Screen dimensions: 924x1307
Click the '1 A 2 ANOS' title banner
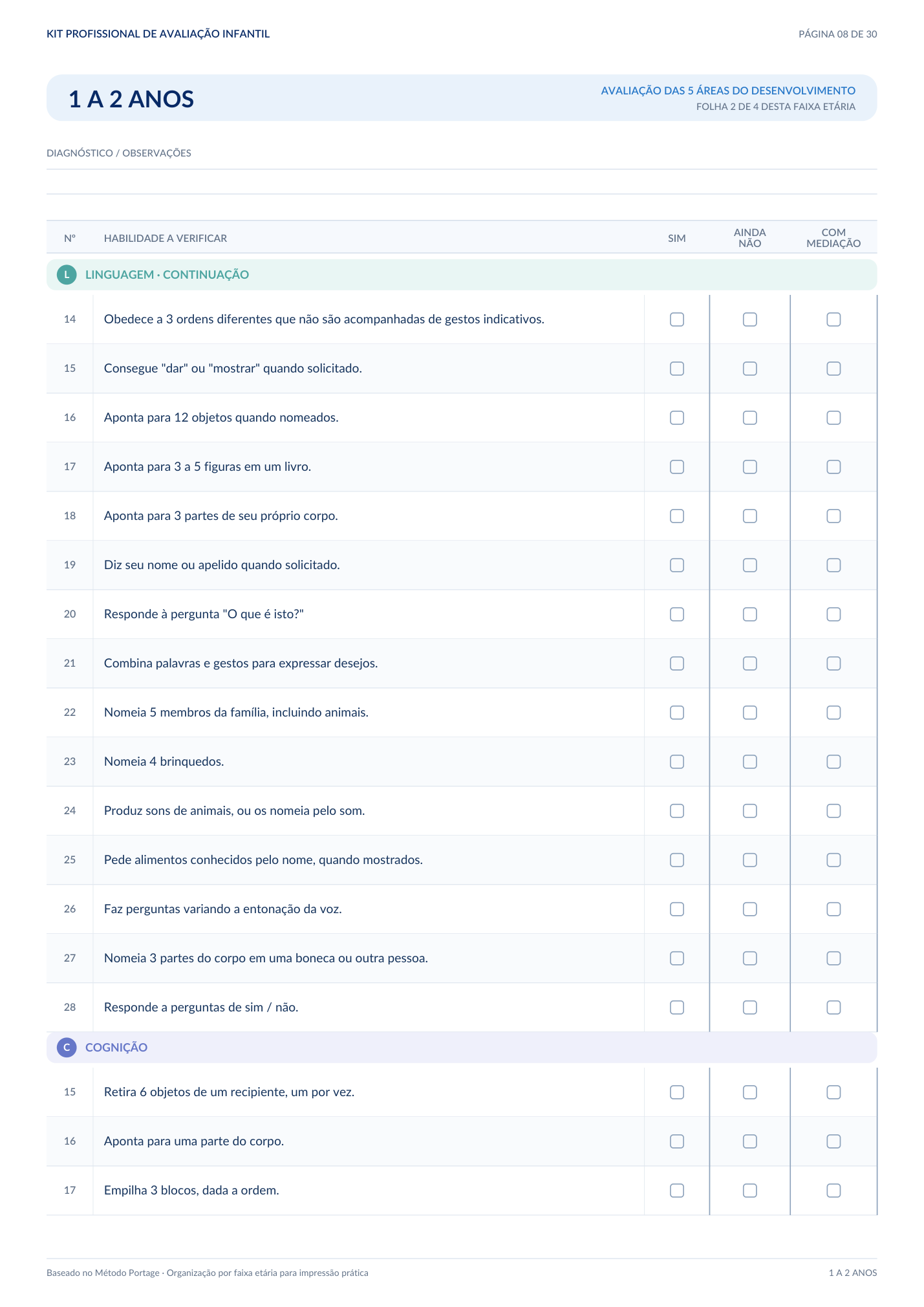tap(462, 98)
